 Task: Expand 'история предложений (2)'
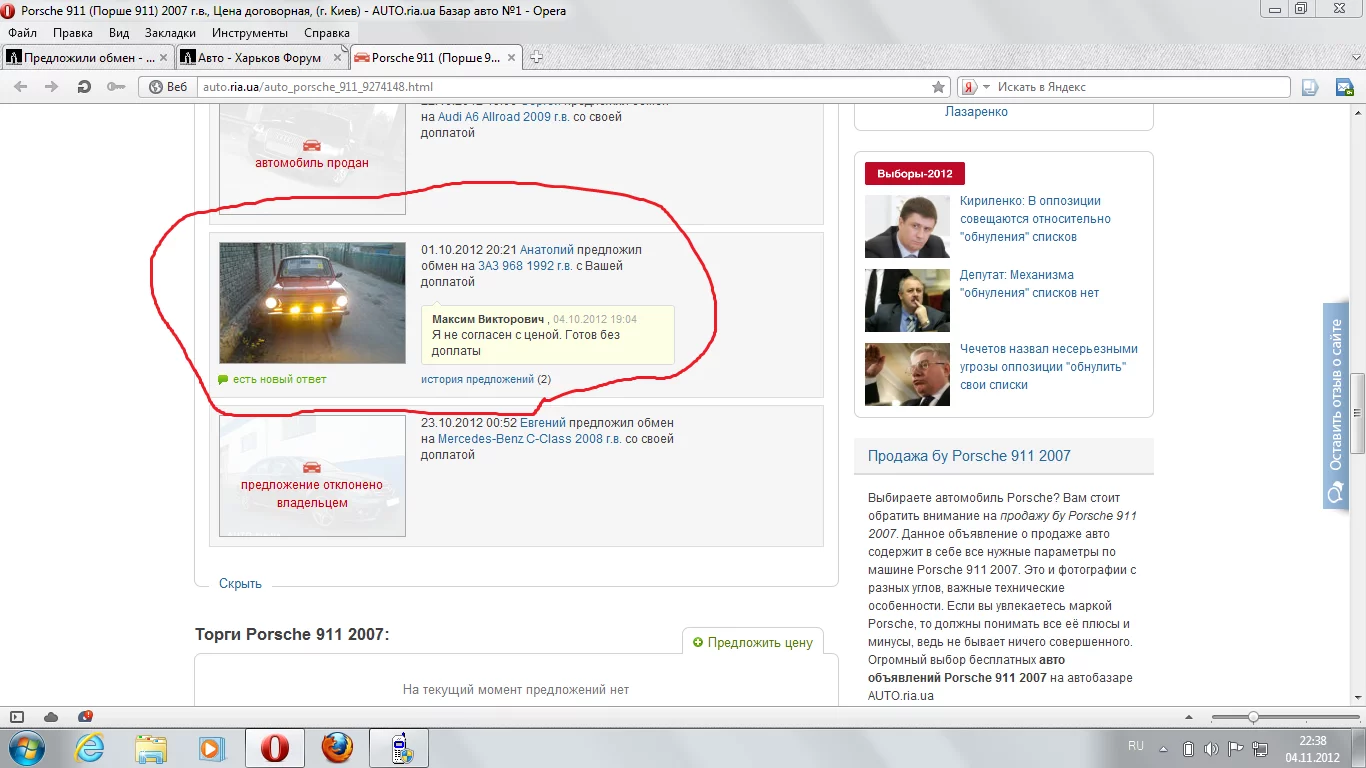click(486, 379)
